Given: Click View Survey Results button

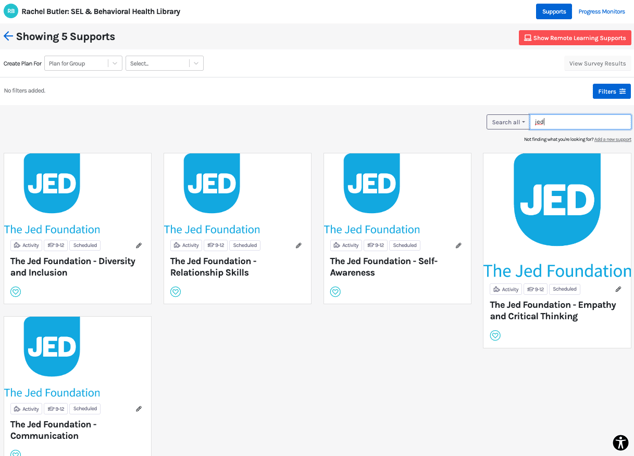Looking at the screenshot, I should point(597,63).
